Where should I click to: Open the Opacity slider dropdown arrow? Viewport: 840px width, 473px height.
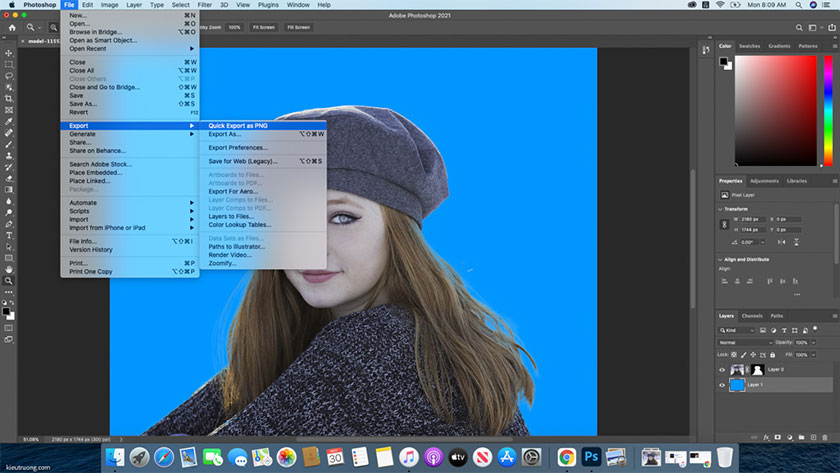coord(813,342)
